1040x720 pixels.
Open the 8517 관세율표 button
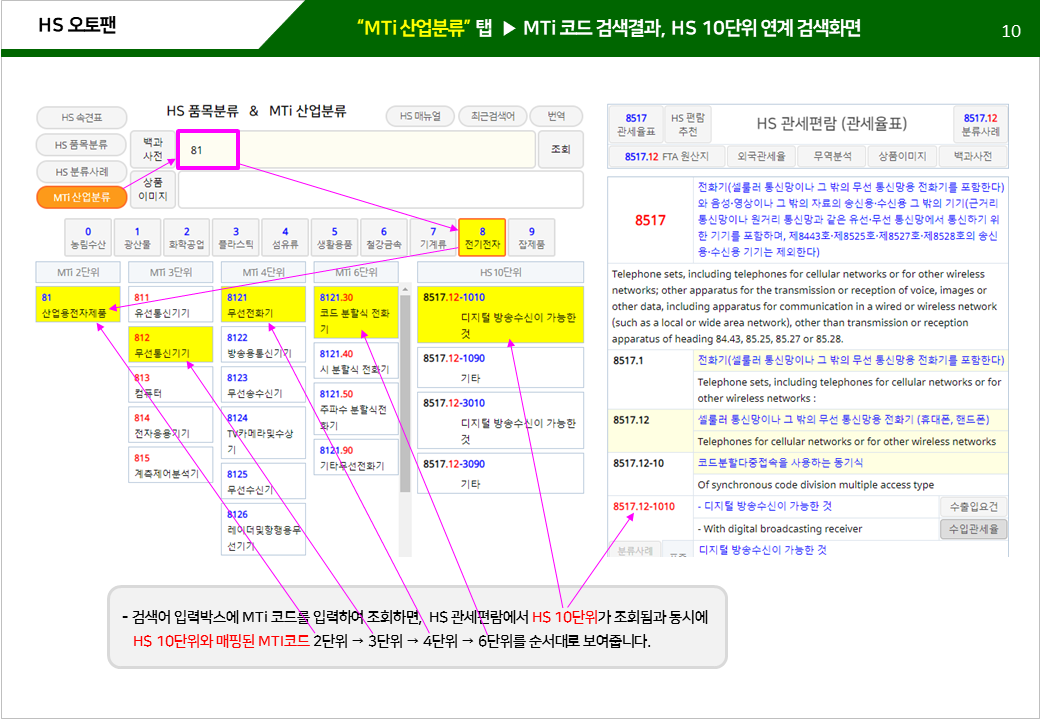[x=635, y=124]
